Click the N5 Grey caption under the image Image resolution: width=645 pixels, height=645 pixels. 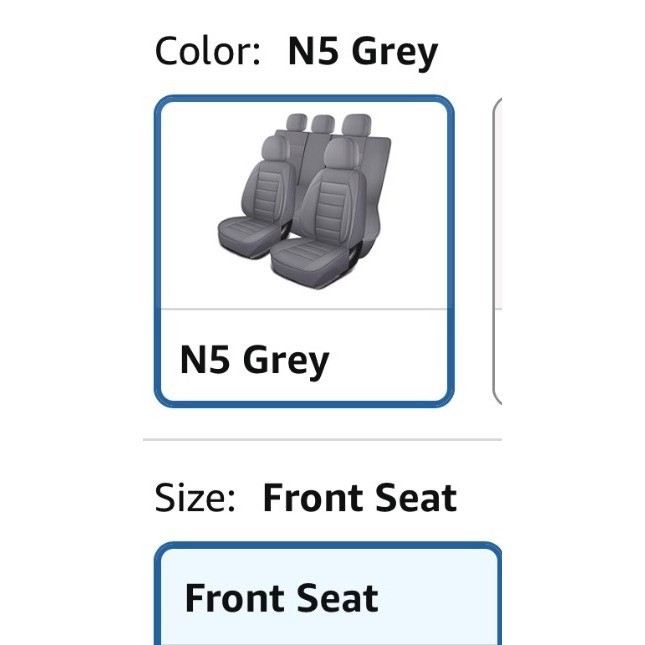tap(254, 359)
